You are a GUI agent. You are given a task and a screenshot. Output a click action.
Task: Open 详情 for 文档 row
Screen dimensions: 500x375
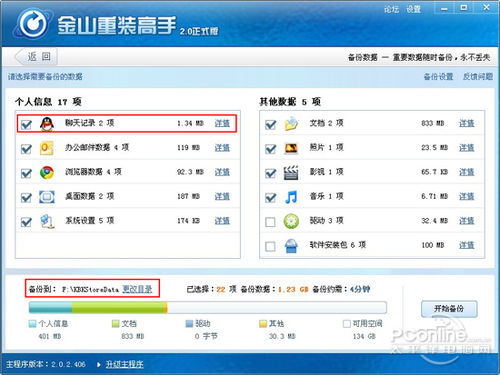(466, 123)
